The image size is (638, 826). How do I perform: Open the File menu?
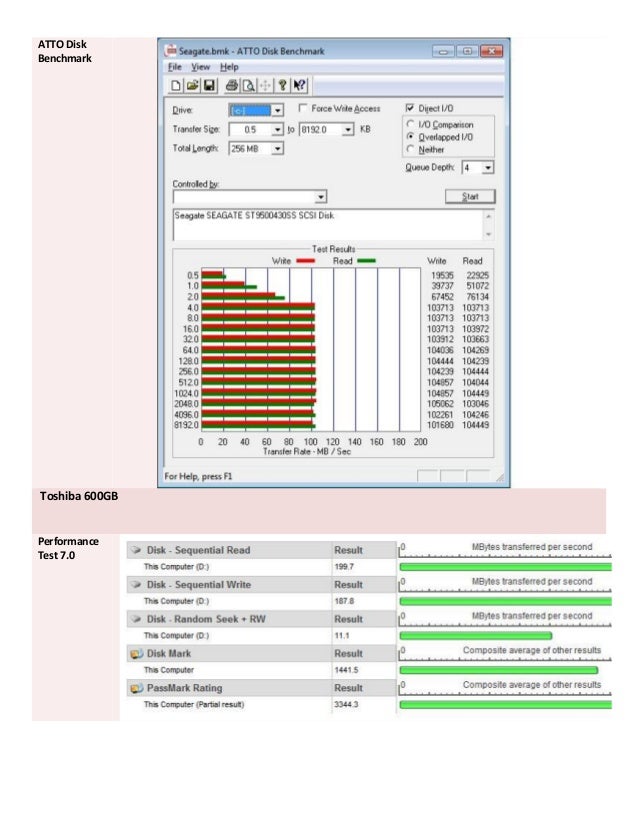pyautogui.click(x=174, y=67)
